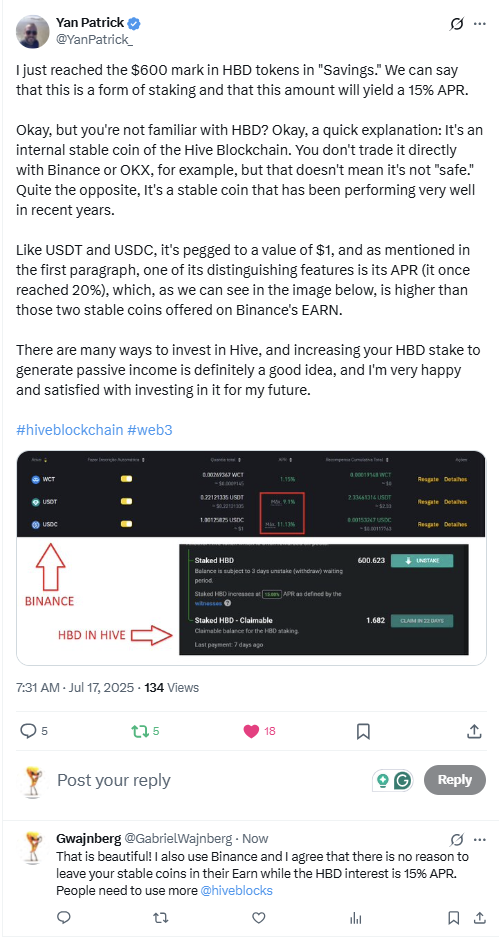Share the main post
This screenshot has width=499, height=937.
[473, 730]
